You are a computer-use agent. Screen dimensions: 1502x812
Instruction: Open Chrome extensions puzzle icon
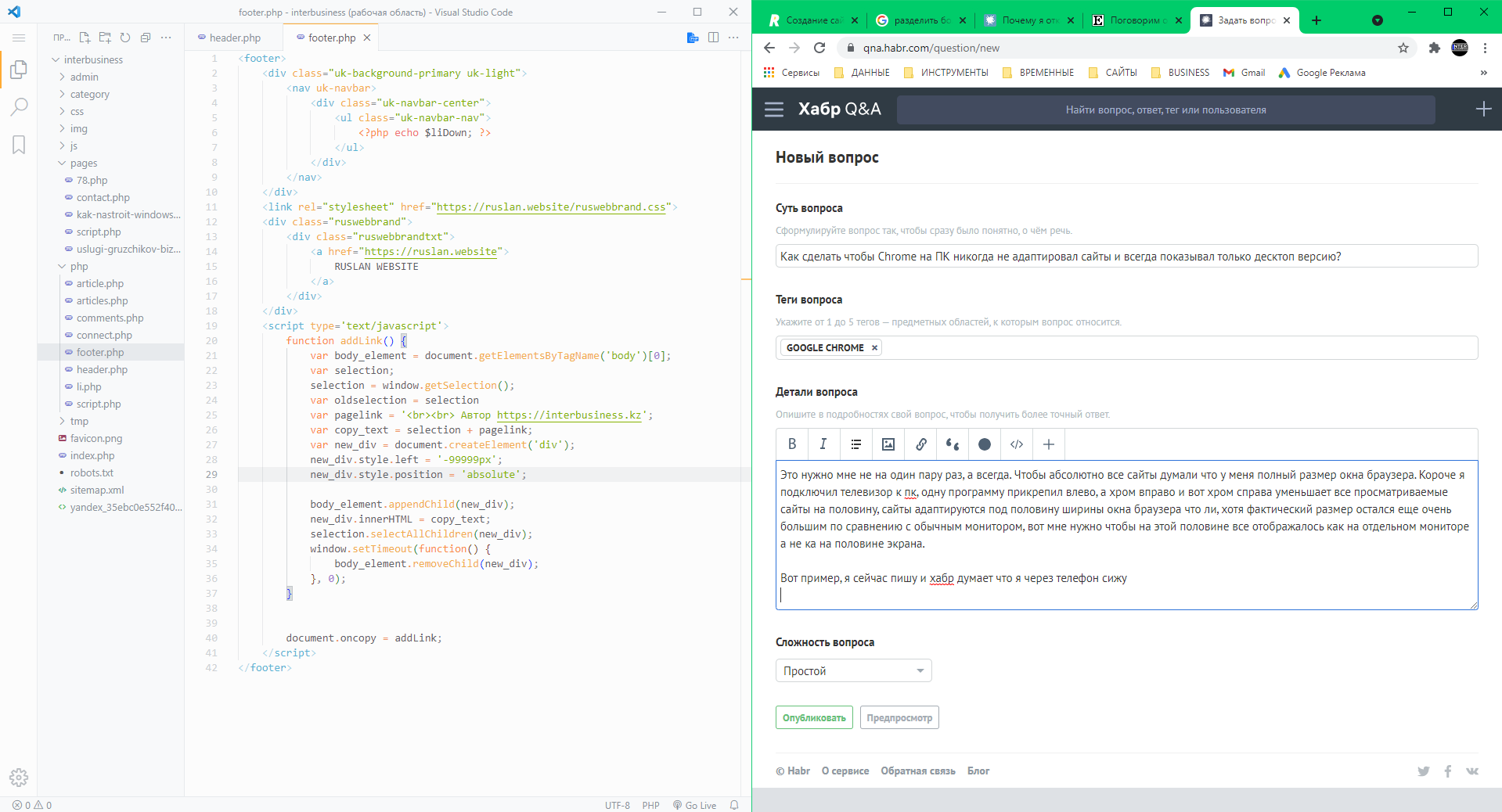click(x=1434, y=48)
